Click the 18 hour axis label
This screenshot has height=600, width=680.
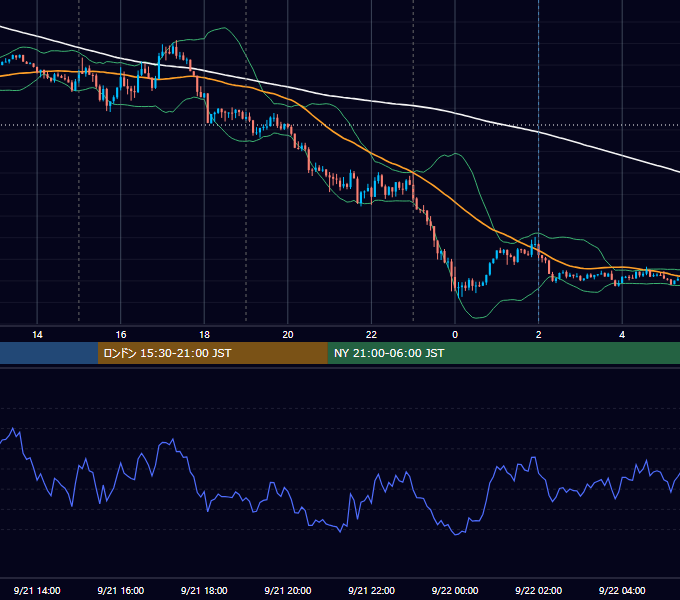204,335
